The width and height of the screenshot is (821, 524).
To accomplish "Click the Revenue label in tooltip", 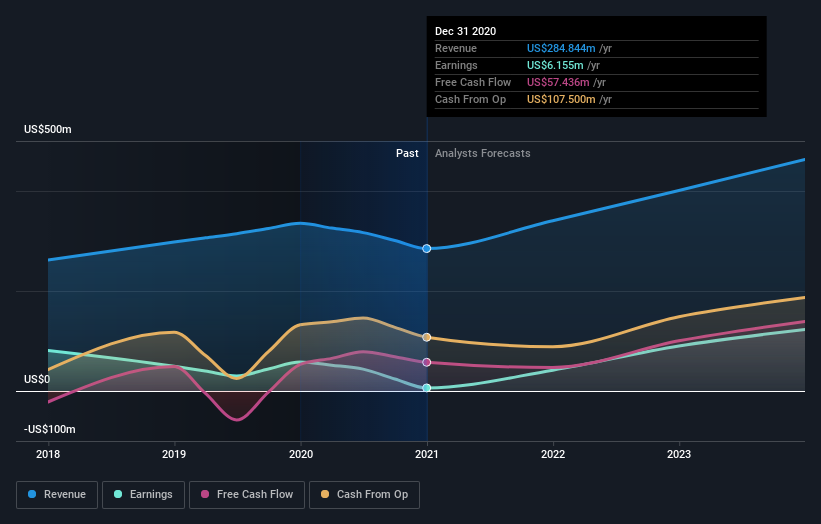I will [456, 48].
